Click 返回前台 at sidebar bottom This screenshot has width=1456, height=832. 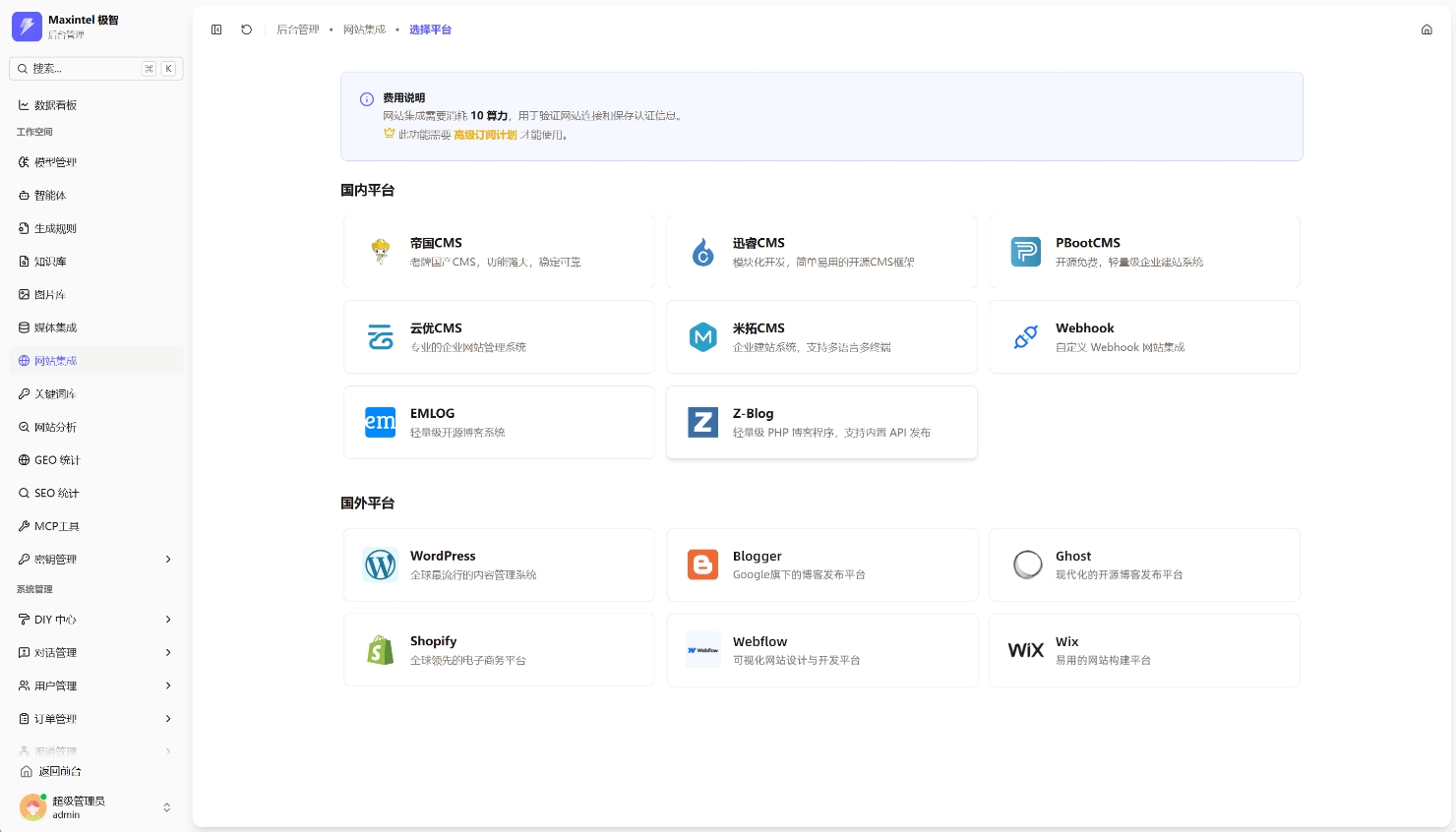[59, 772]
